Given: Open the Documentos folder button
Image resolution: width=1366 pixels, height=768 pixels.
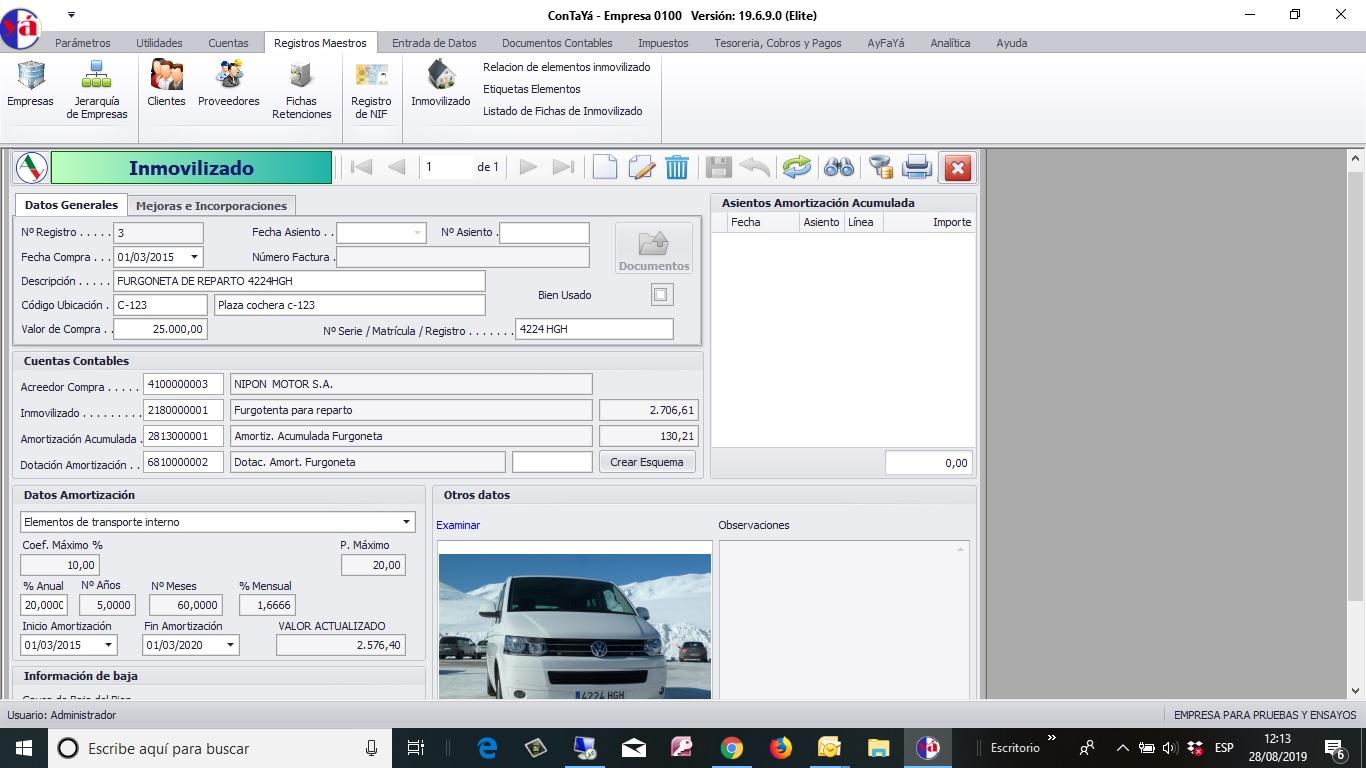Looking at the screenshot, I should (x=654, y=248).
